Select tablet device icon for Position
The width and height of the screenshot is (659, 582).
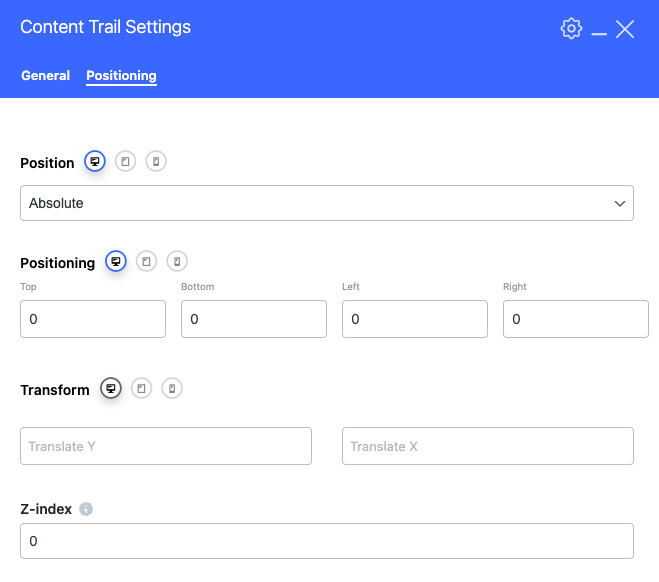pyautogui.click(x=125, y=162)
